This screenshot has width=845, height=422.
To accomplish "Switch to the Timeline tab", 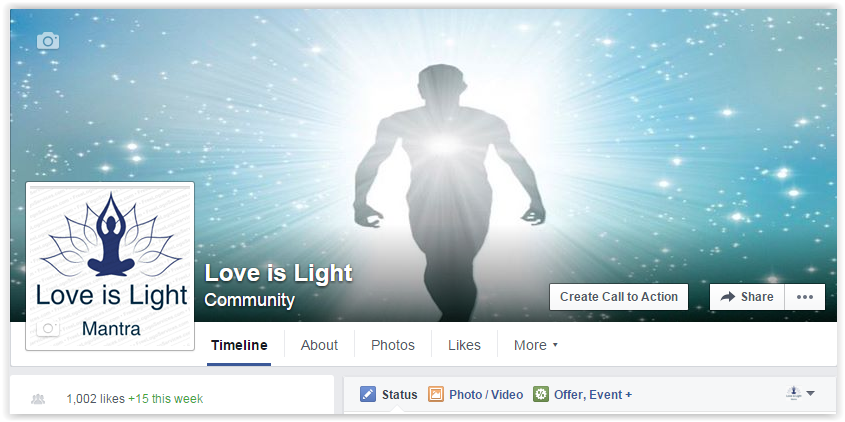I will 239,345.
